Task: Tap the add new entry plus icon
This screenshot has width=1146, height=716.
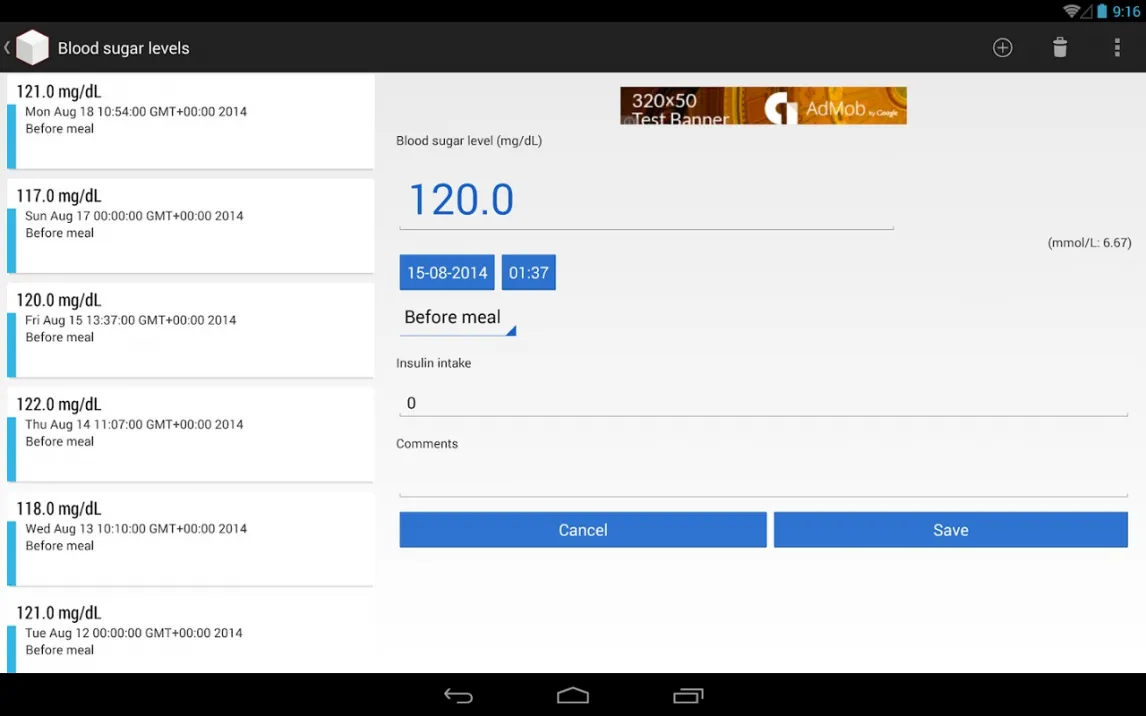Action: point(1002,48)
